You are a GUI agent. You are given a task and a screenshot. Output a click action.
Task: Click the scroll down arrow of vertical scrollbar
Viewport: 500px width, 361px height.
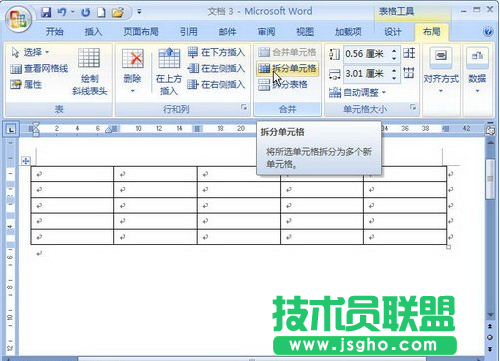490,315
